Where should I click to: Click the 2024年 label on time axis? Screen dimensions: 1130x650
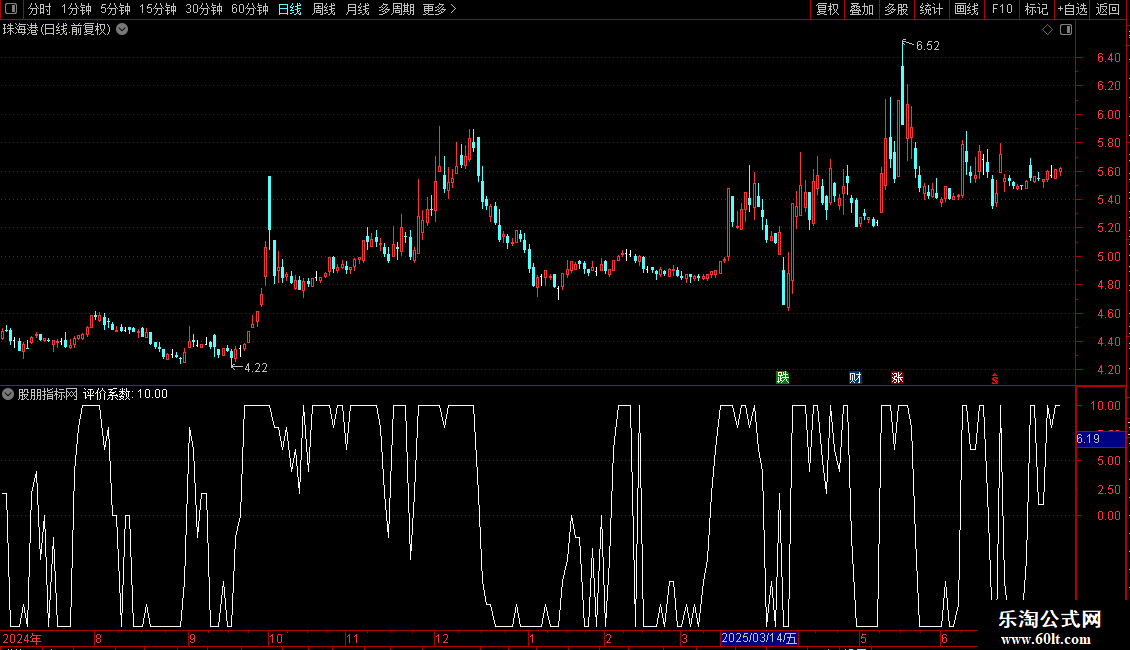click(22, 638)
